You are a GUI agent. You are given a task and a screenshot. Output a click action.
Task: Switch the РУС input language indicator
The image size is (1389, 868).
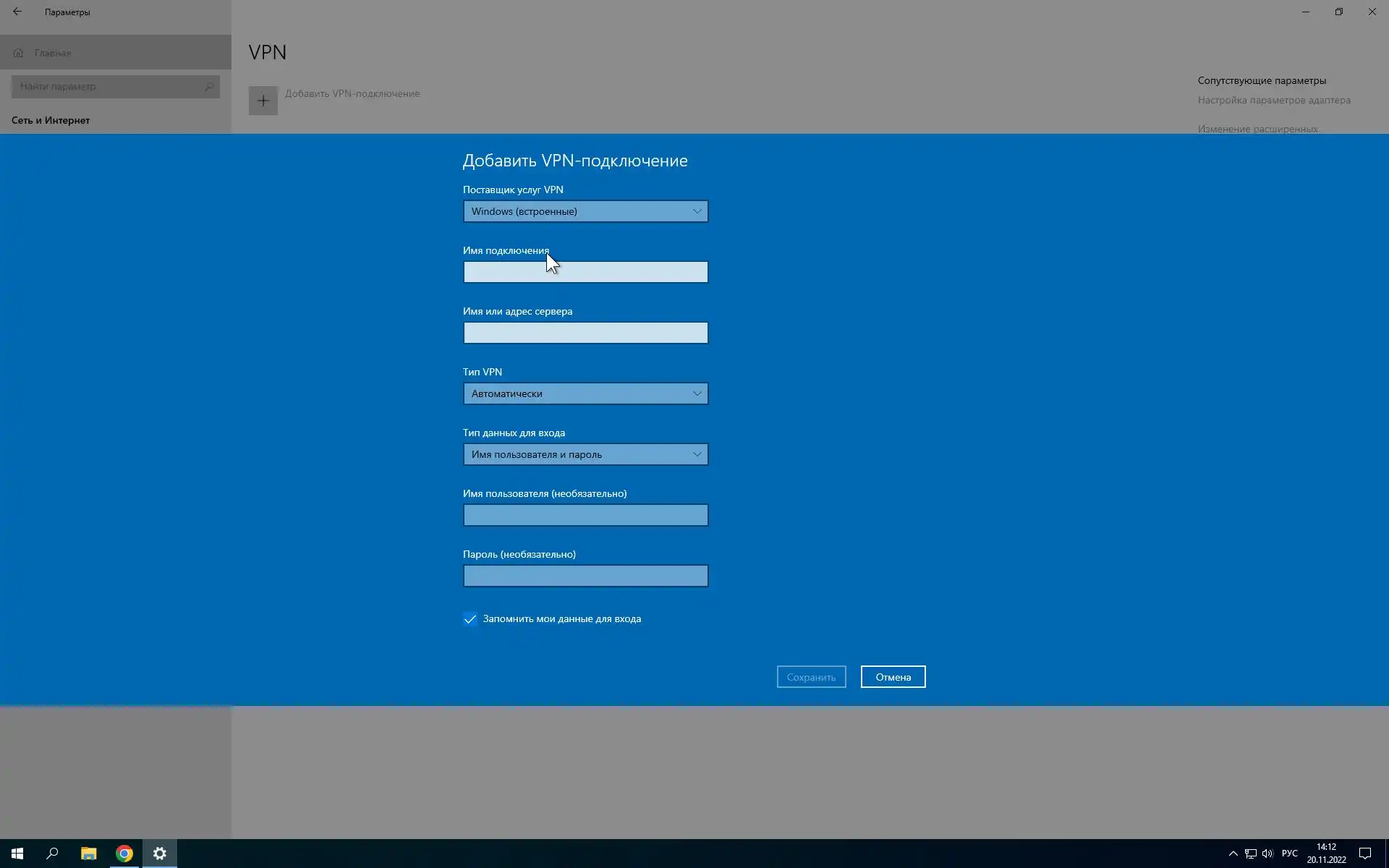[x=1289, y=854]
